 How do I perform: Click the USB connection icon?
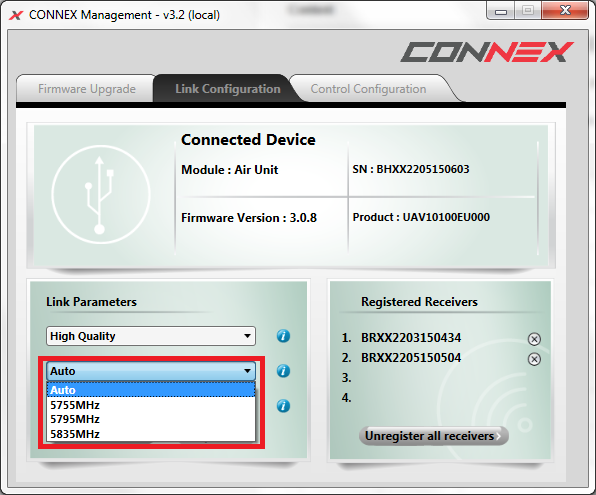click(x=101, y=194)
